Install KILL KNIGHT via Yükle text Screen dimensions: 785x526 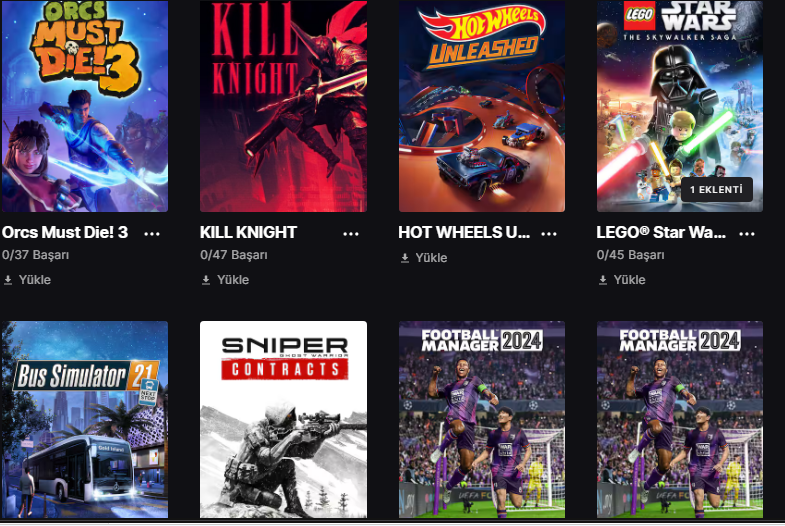(x=233, y=280)
